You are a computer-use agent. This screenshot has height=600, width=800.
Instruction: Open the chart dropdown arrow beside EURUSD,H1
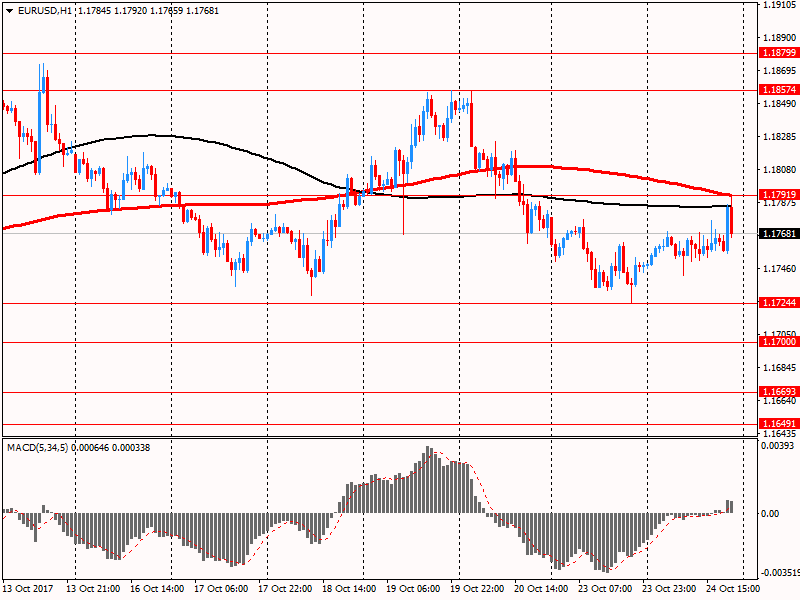[x=9, y=11]
